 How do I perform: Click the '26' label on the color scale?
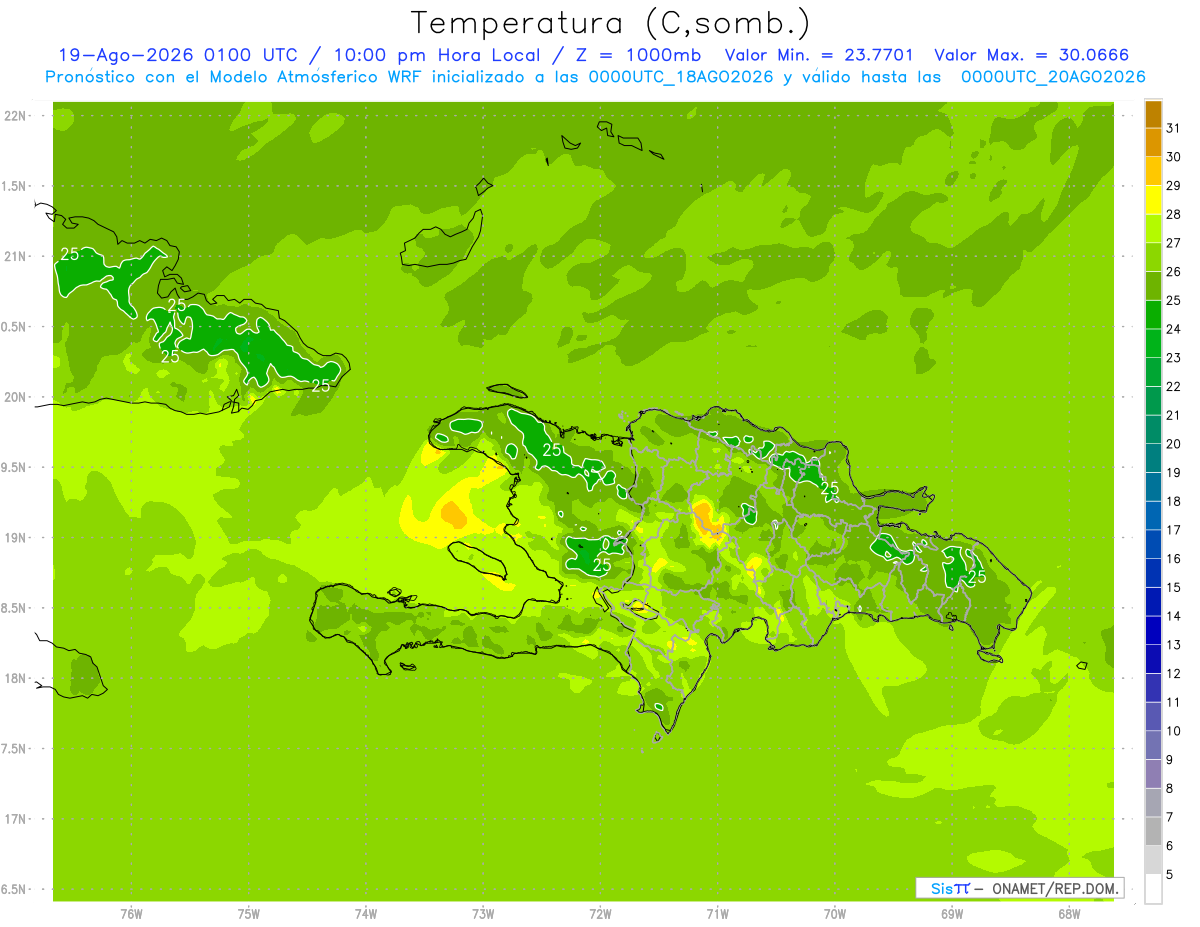(x=1173, y=272)
